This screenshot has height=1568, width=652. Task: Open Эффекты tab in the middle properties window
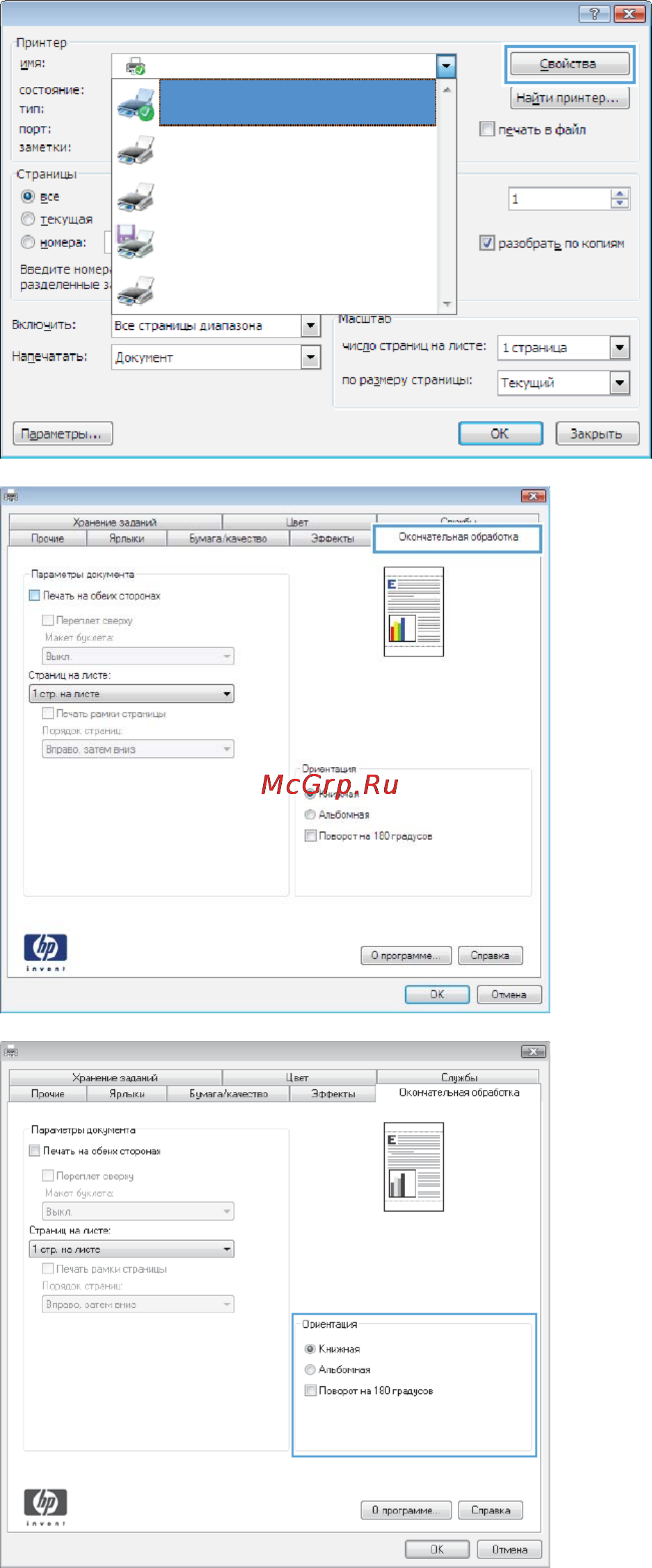click(333, 538)
